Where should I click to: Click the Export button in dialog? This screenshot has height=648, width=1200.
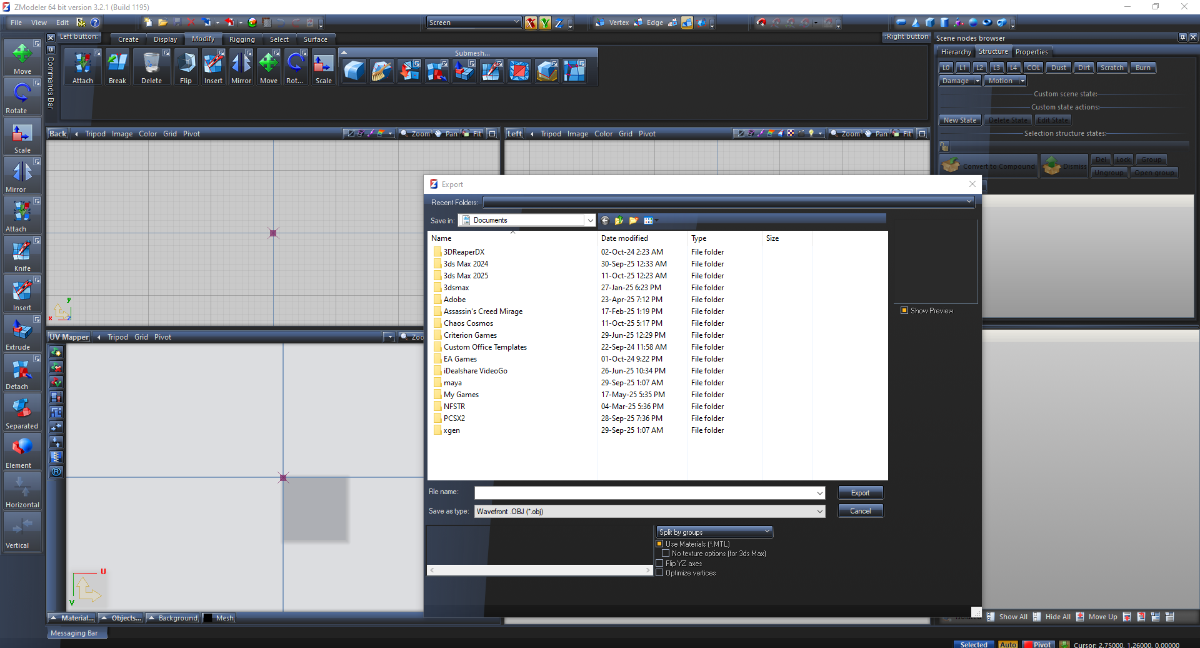point(860,492)
